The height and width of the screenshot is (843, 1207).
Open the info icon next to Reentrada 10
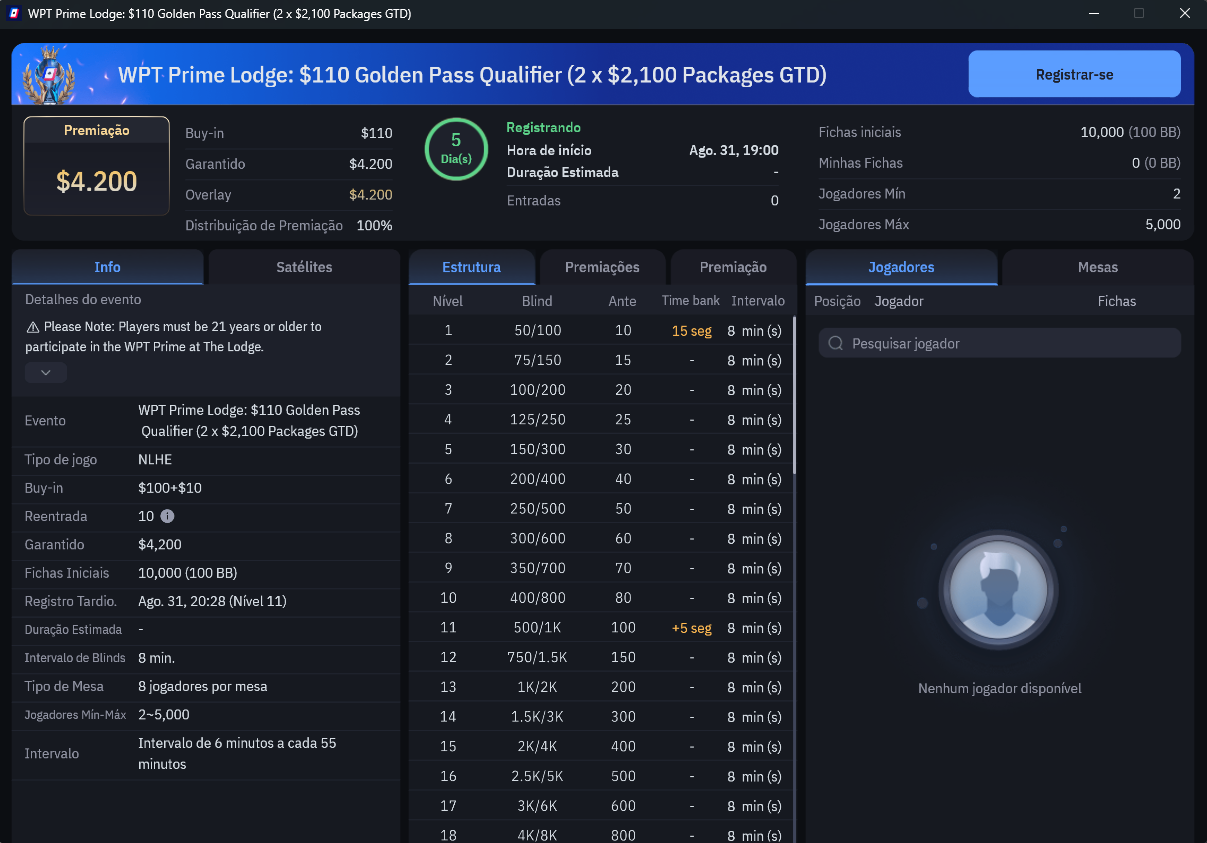(x=167, y=516)
